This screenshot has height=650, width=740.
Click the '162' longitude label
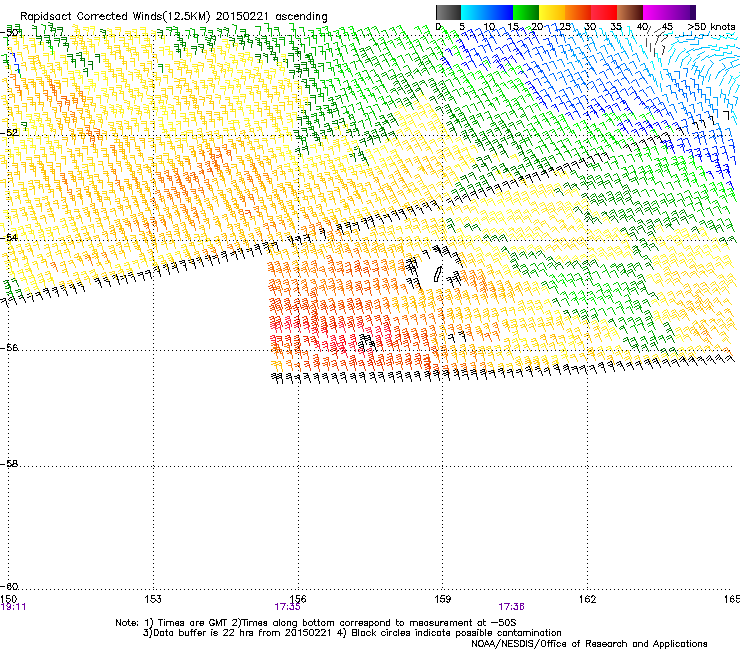[x=587, y=599]
